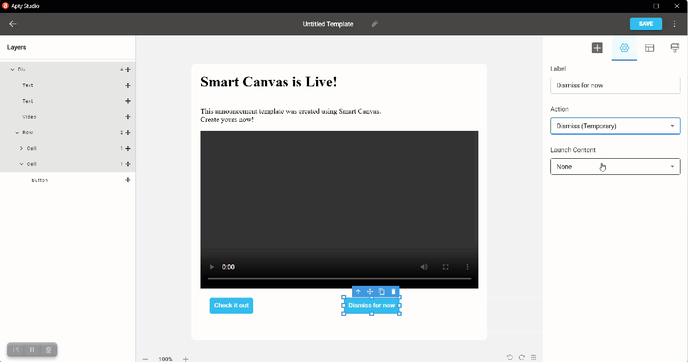Collapse the Row layer in the tree
The width and height of the screenshot is (688, 362).
click(17, 133)
